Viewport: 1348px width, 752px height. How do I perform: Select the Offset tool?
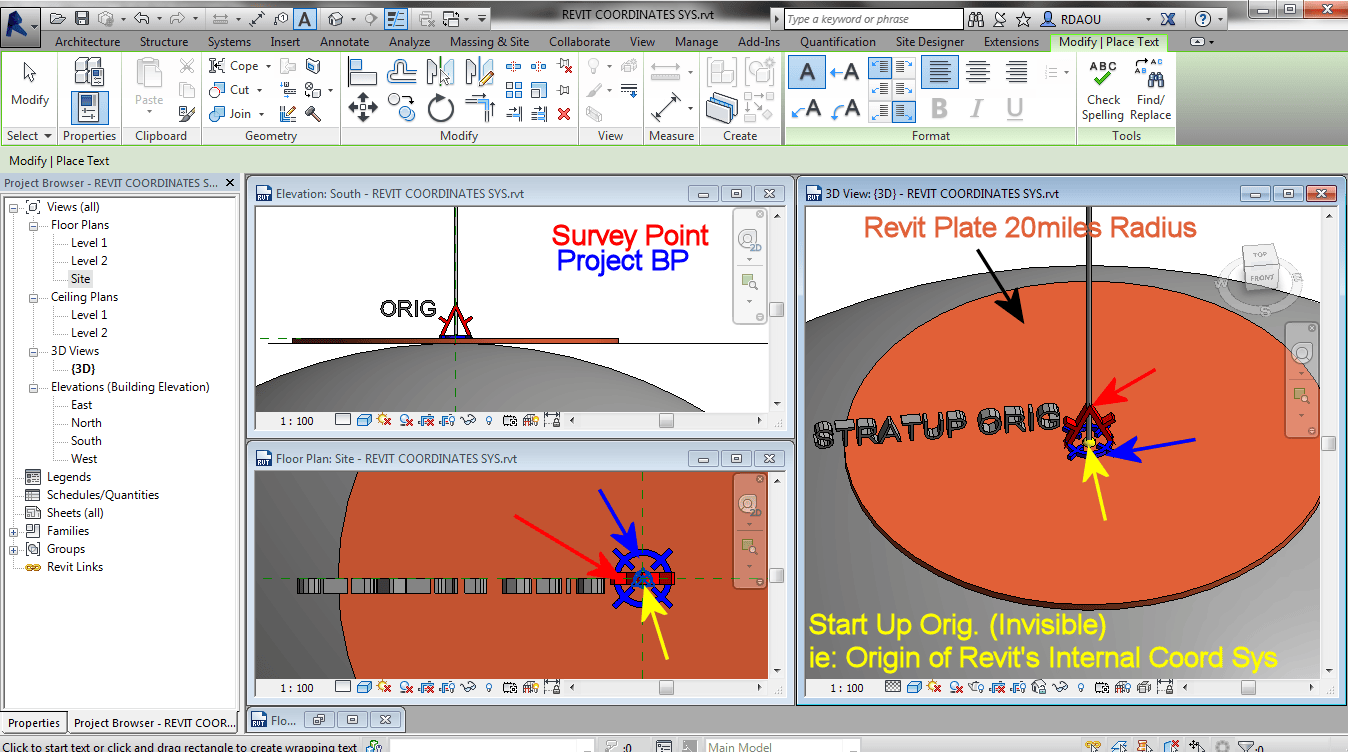click(402, 71)
